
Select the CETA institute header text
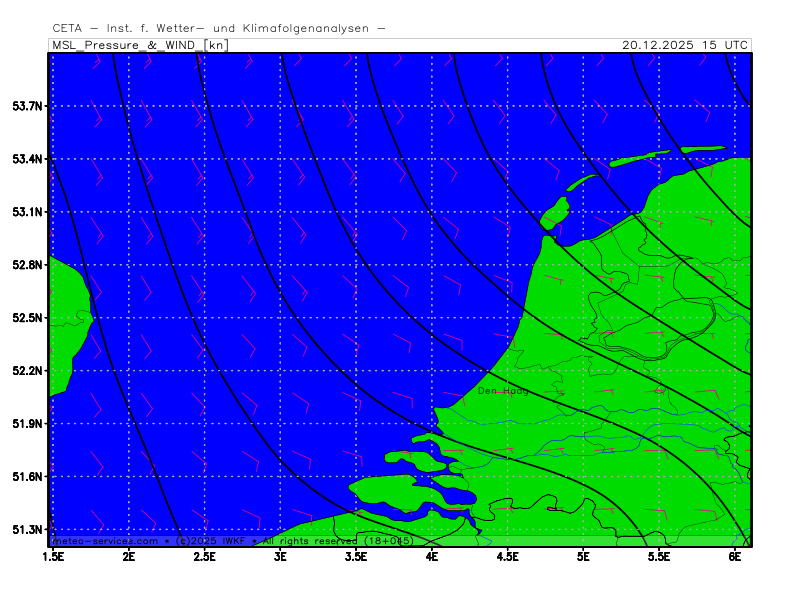pos(218,29)
